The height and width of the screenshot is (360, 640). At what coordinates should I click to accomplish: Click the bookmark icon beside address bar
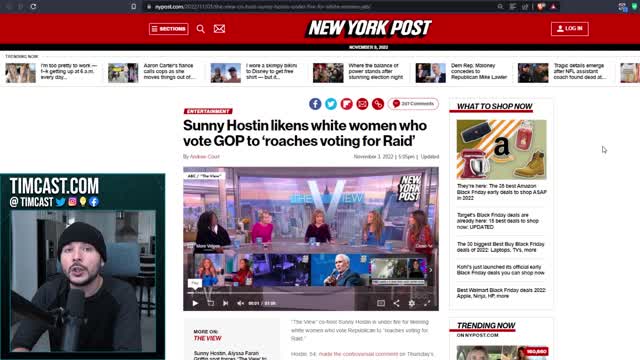(133, 7)
